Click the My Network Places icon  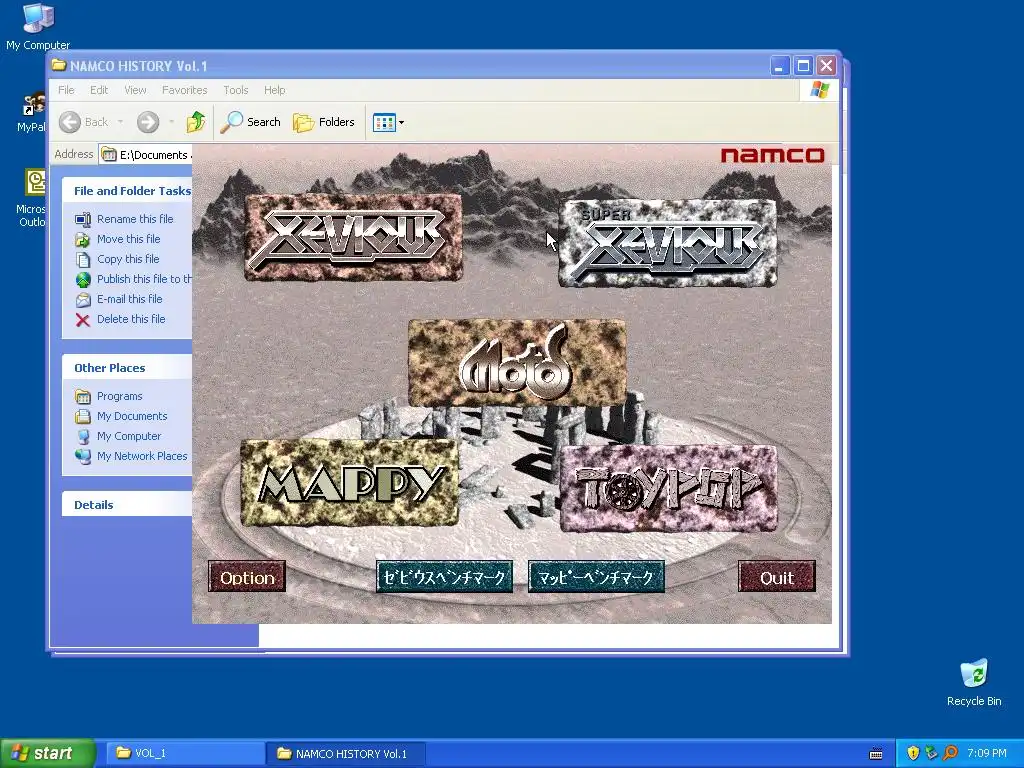click(83, 456)
